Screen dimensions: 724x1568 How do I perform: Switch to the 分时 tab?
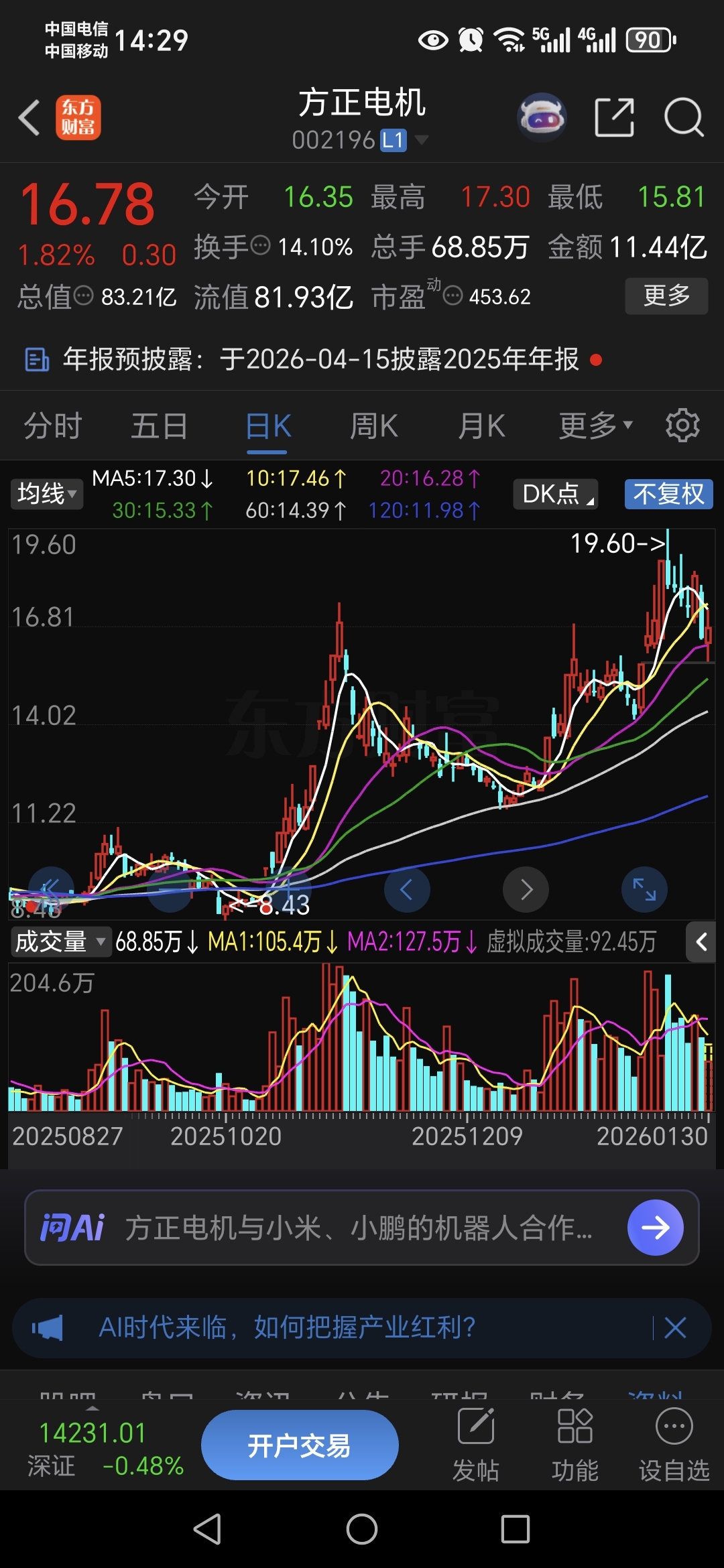click(52, 426)
